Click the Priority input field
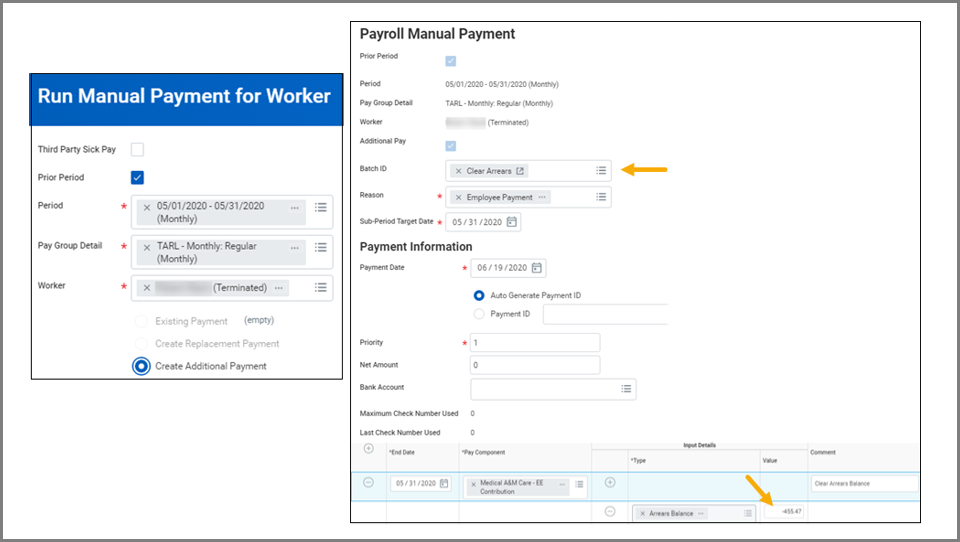The width and height of the screenshot is (960, 542). [535, 343]
